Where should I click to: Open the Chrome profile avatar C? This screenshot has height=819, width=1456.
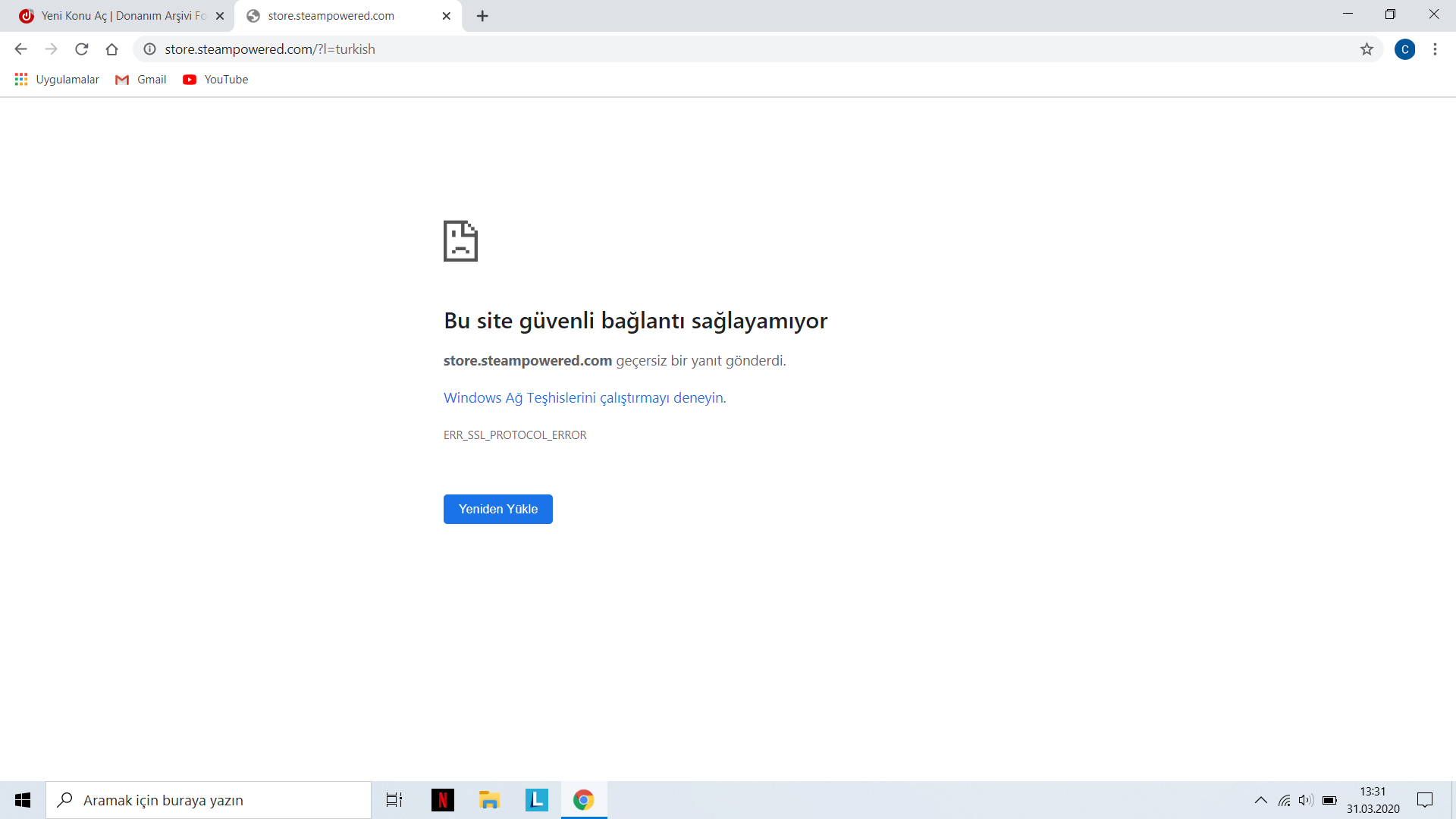click(1404, 49)
